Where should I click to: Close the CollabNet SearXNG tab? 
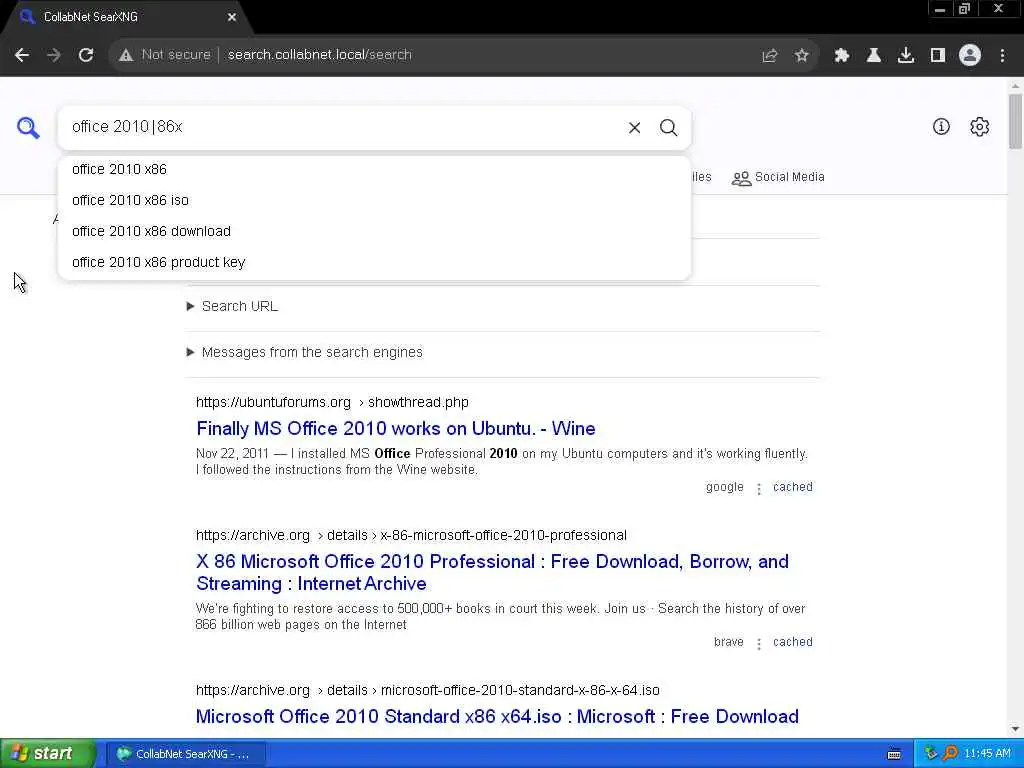pos(232,17)
